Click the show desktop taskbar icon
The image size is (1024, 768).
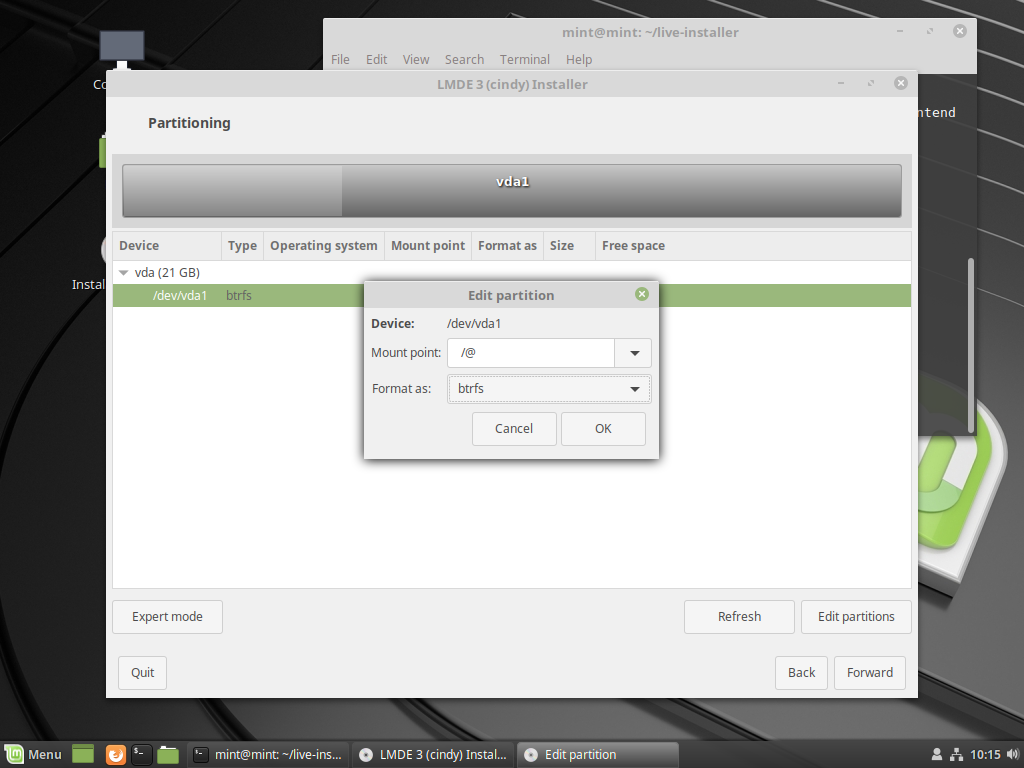83,754
